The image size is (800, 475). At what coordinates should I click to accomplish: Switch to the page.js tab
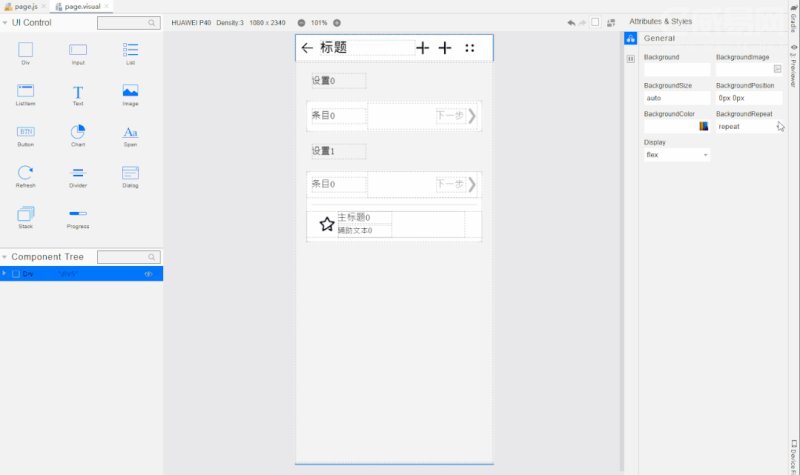click(x=22, y=7)
